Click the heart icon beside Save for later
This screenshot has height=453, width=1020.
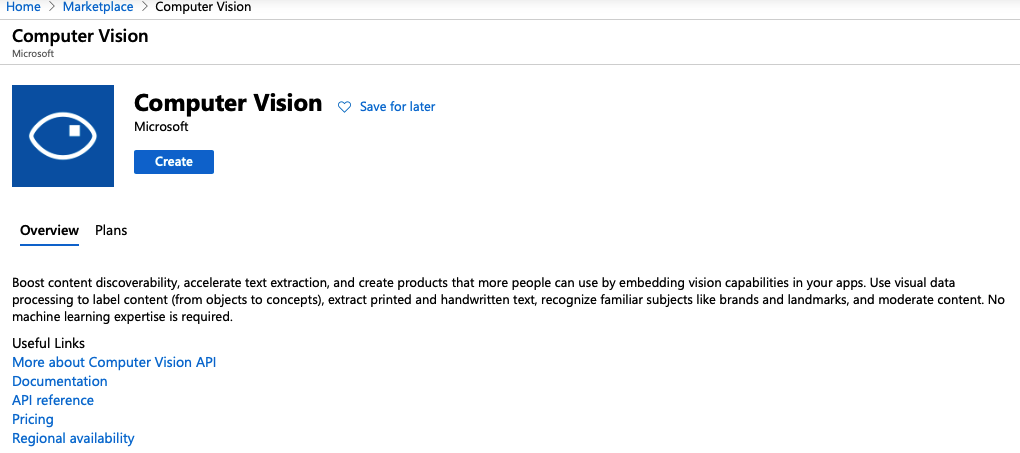click(x=345, y=107)
